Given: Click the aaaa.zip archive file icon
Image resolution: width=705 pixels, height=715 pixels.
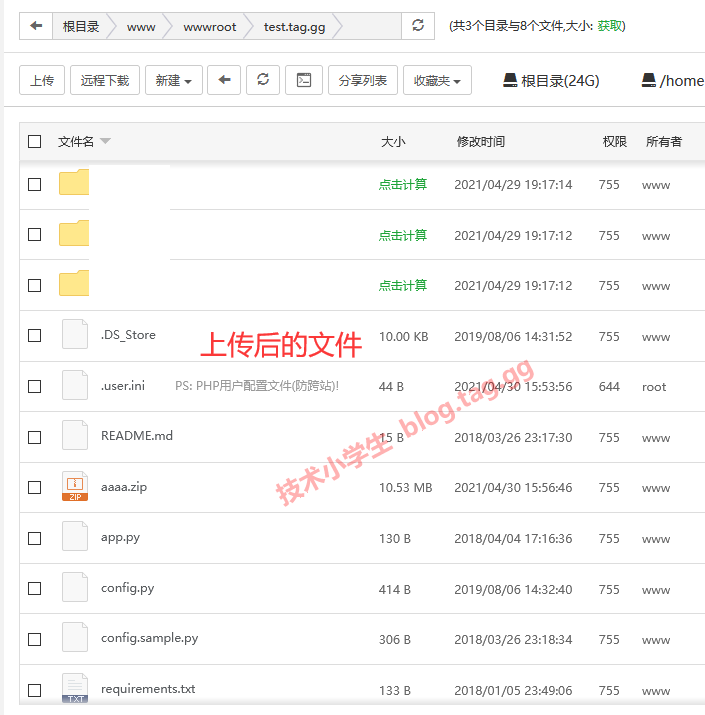Looking at the screenshot, I should (x=75, y=487).
